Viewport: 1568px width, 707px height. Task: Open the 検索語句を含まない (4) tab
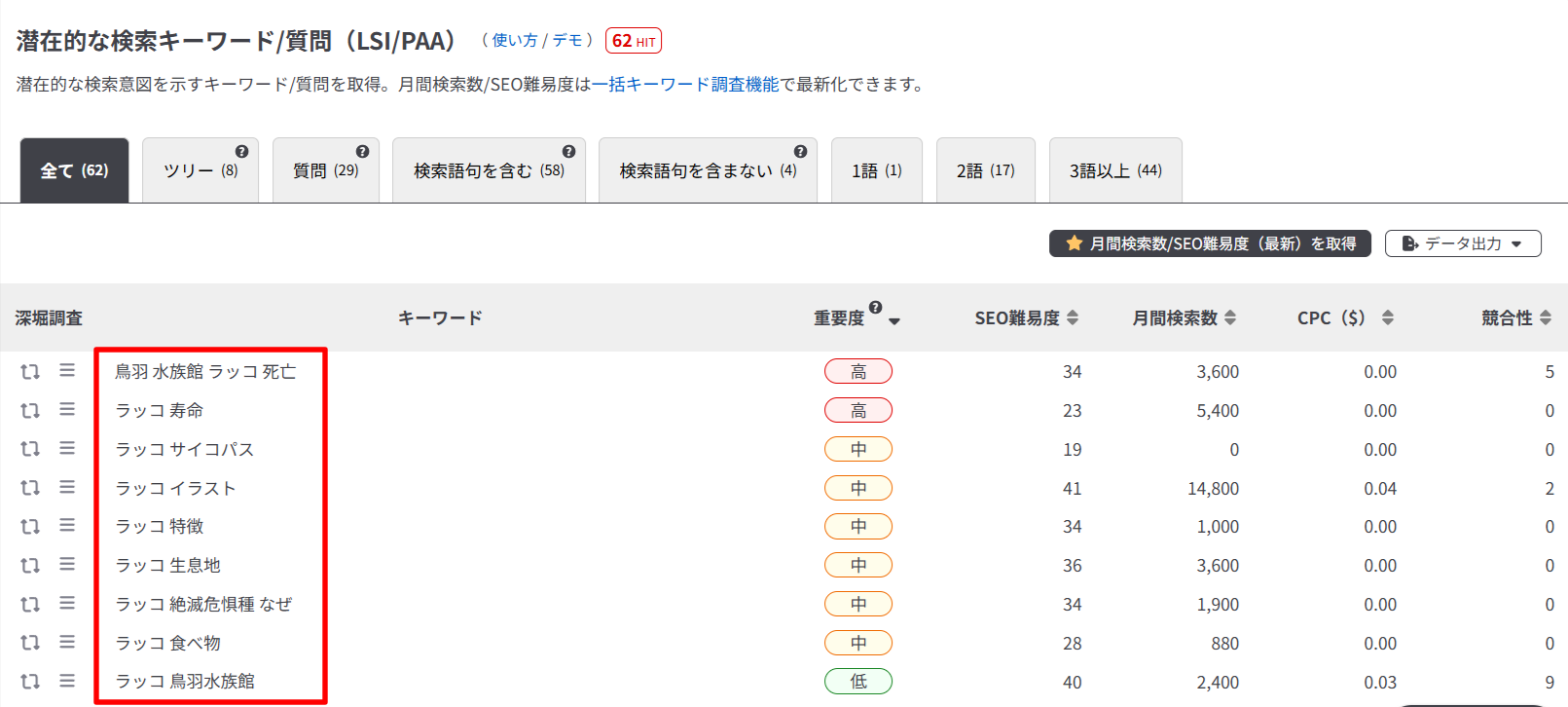coord(707,171)
